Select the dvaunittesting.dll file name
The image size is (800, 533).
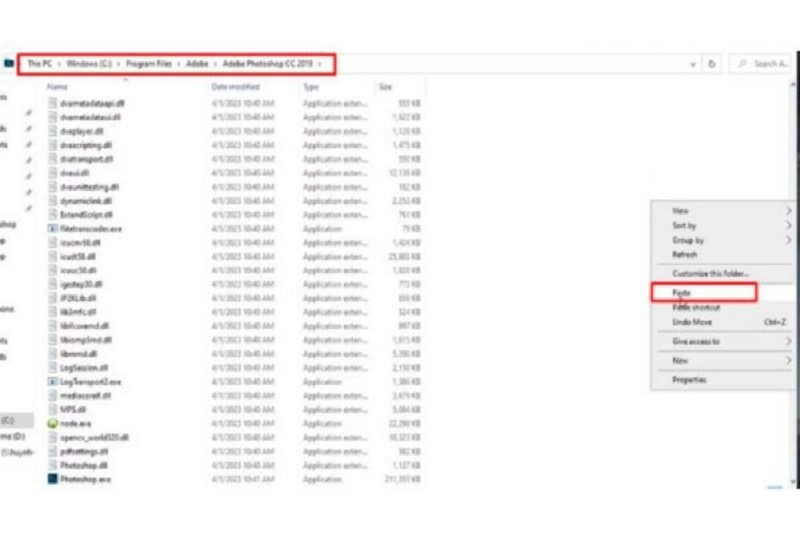pyautogui.click(x=89, y=187)
